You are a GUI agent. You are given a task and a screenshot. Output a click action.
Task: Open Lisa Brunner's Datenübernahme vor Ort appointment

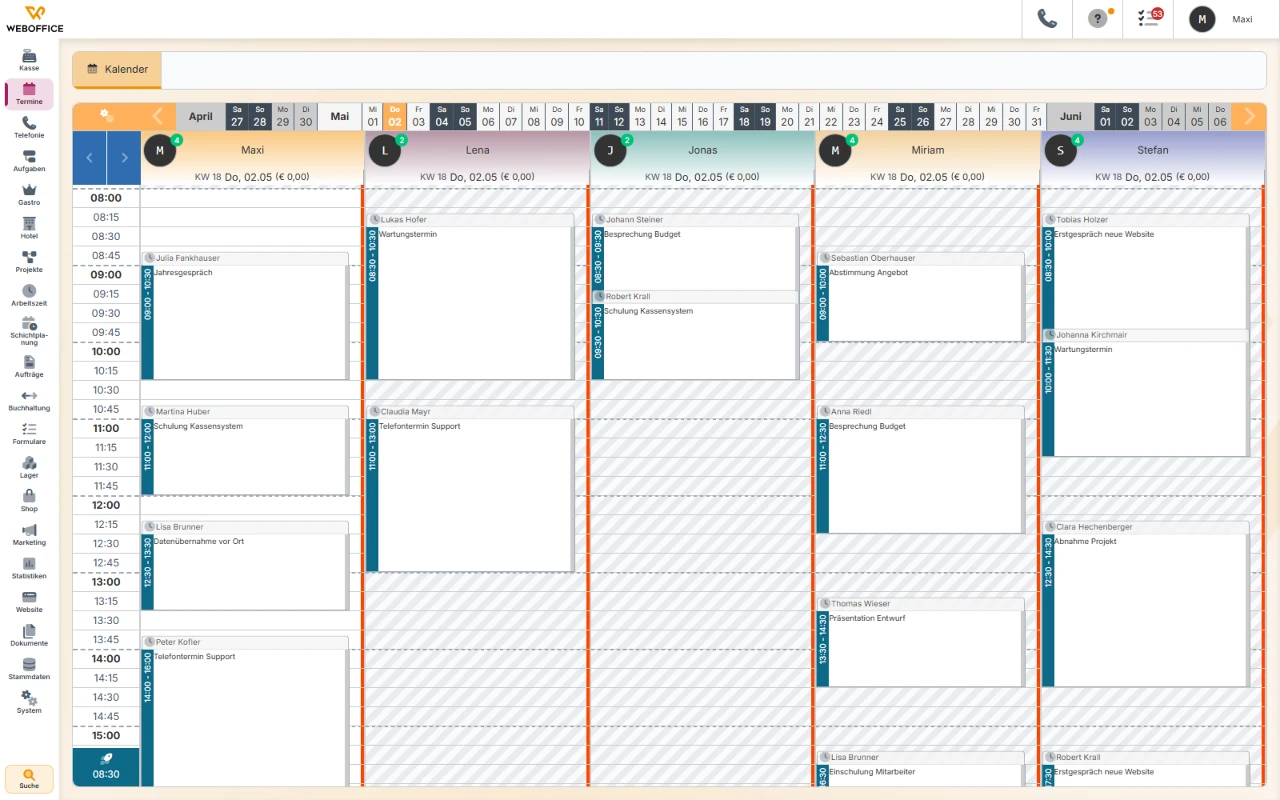245,565
